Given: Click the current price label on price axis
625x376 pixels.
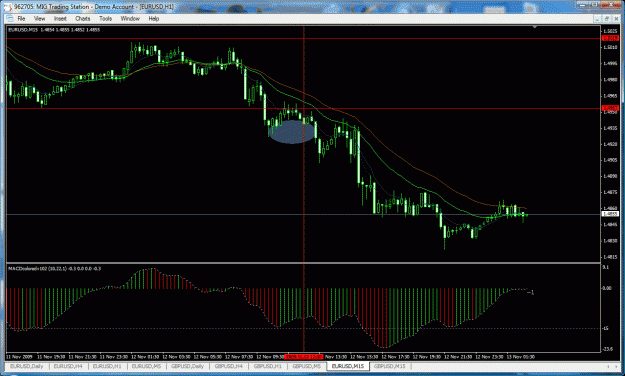Looking at the screenshot, I should [x=610, y=214].
